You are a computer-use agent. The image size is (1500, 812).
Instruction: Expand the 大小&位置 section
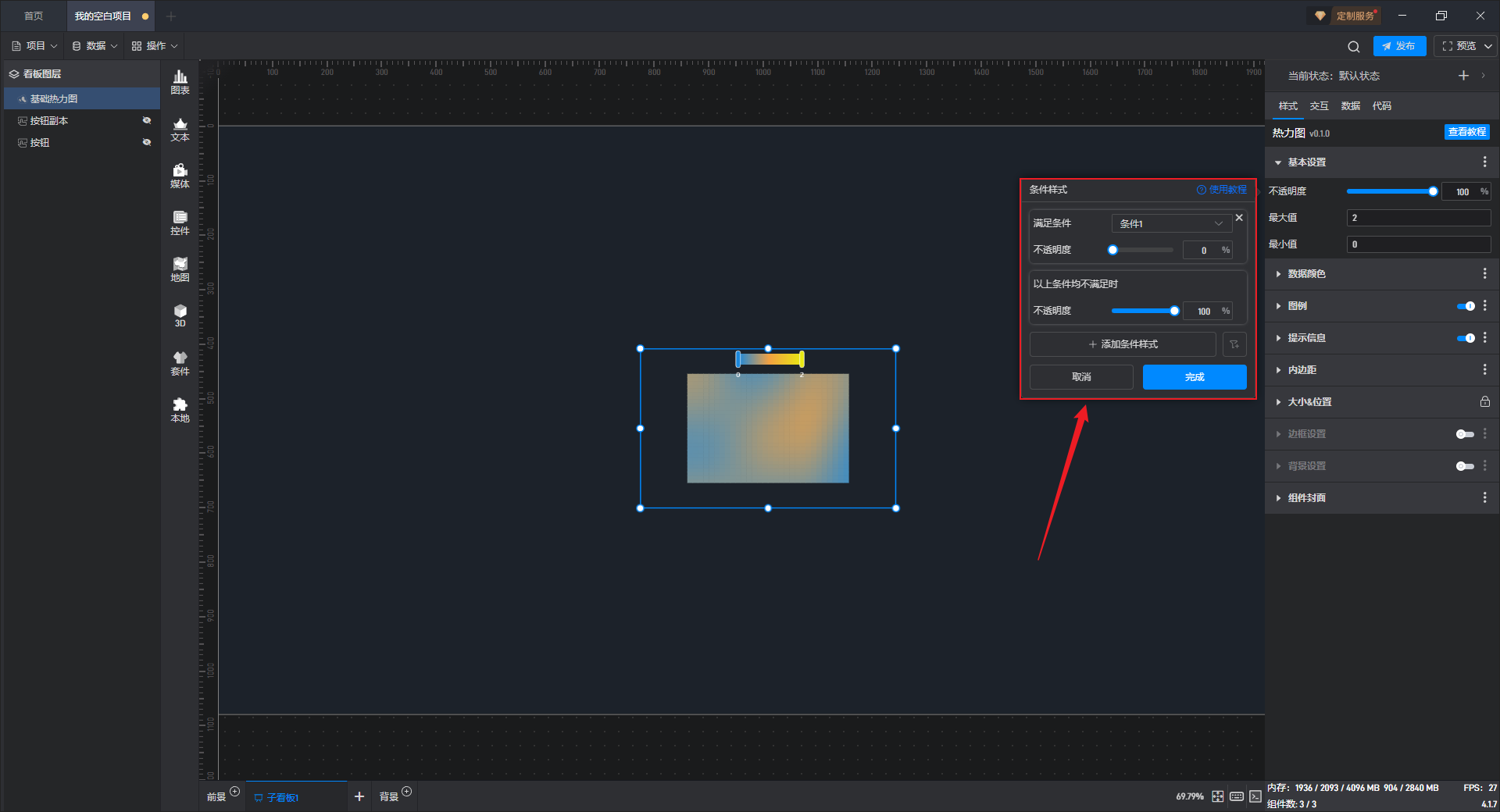point(1309,402)
